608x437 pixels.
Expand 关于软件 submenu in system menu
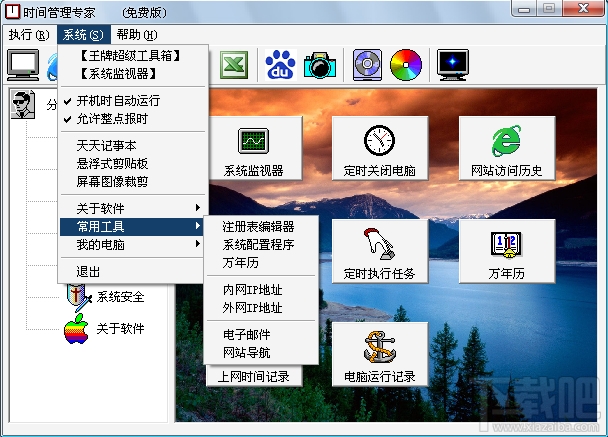[x=133, y=209]
